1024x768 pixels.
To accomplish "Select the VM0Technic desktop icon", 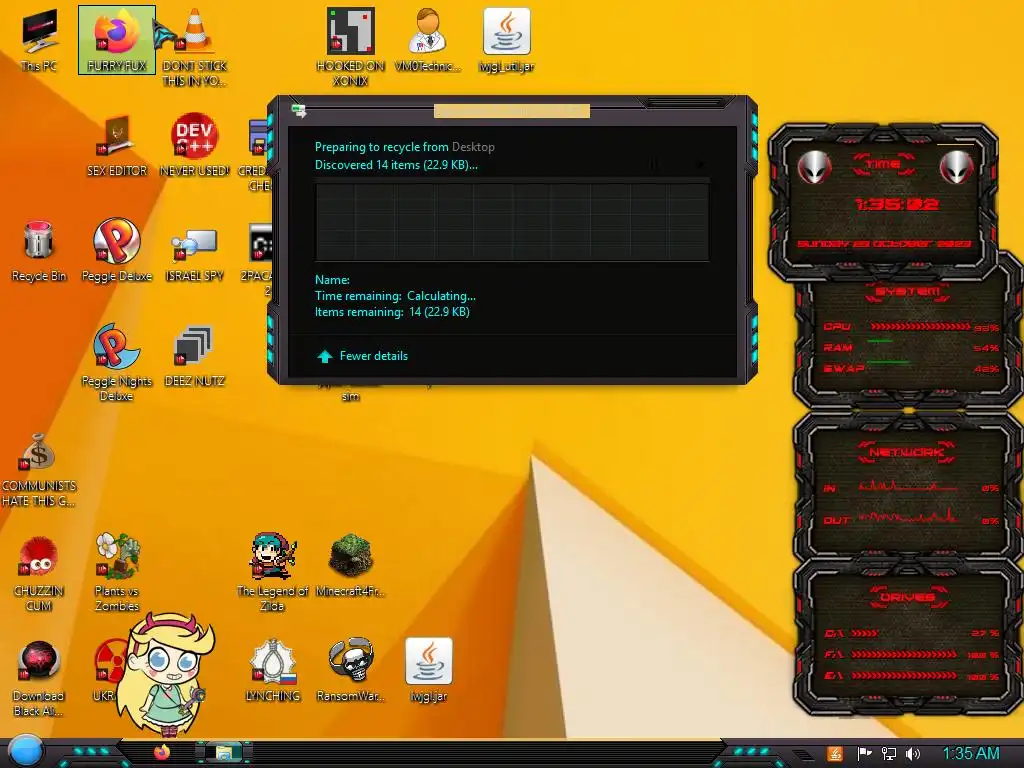I will pos(428,40).
